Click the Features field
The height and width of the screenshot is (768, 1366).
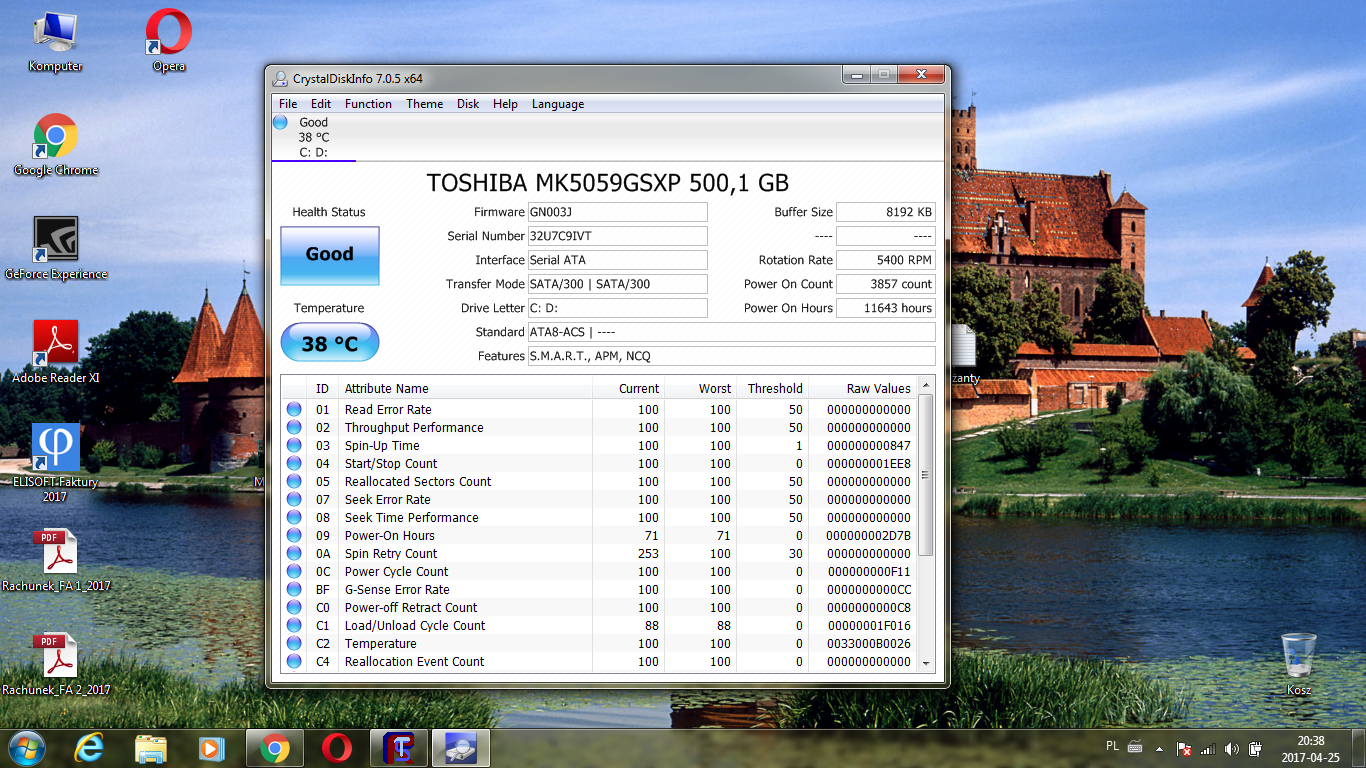pos(731,356)
